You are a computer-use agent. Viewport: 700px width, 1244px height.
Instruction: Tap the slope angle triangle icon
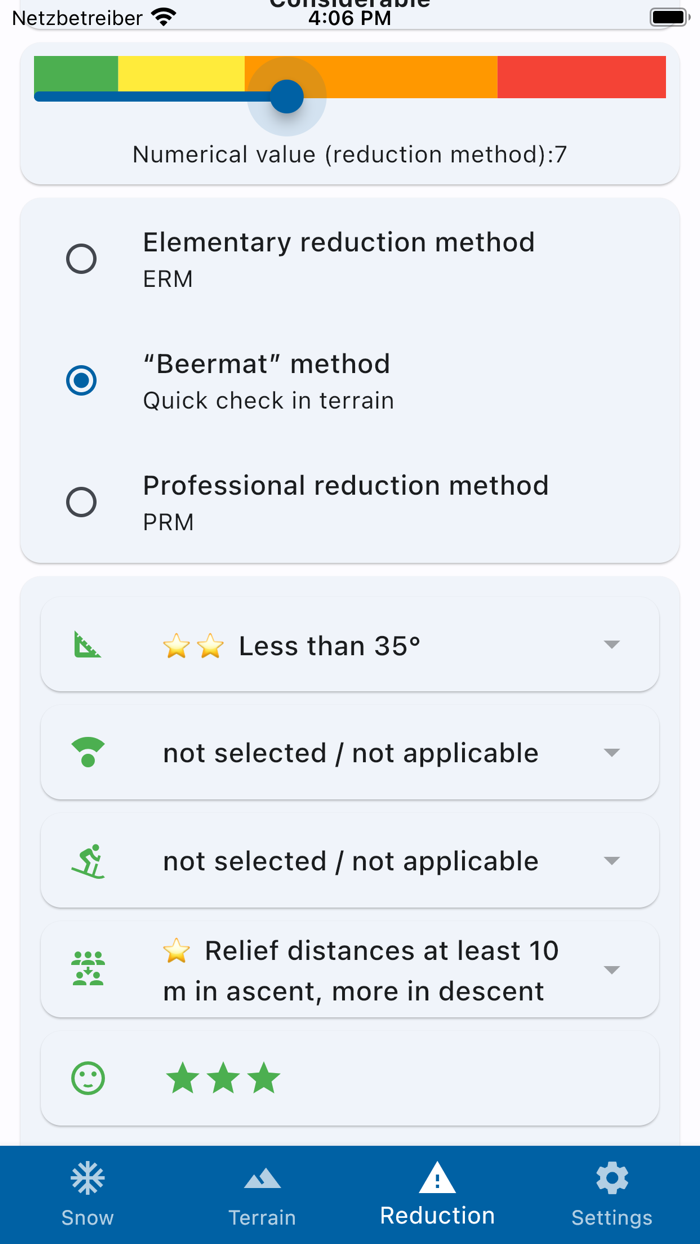pos(88,645)
